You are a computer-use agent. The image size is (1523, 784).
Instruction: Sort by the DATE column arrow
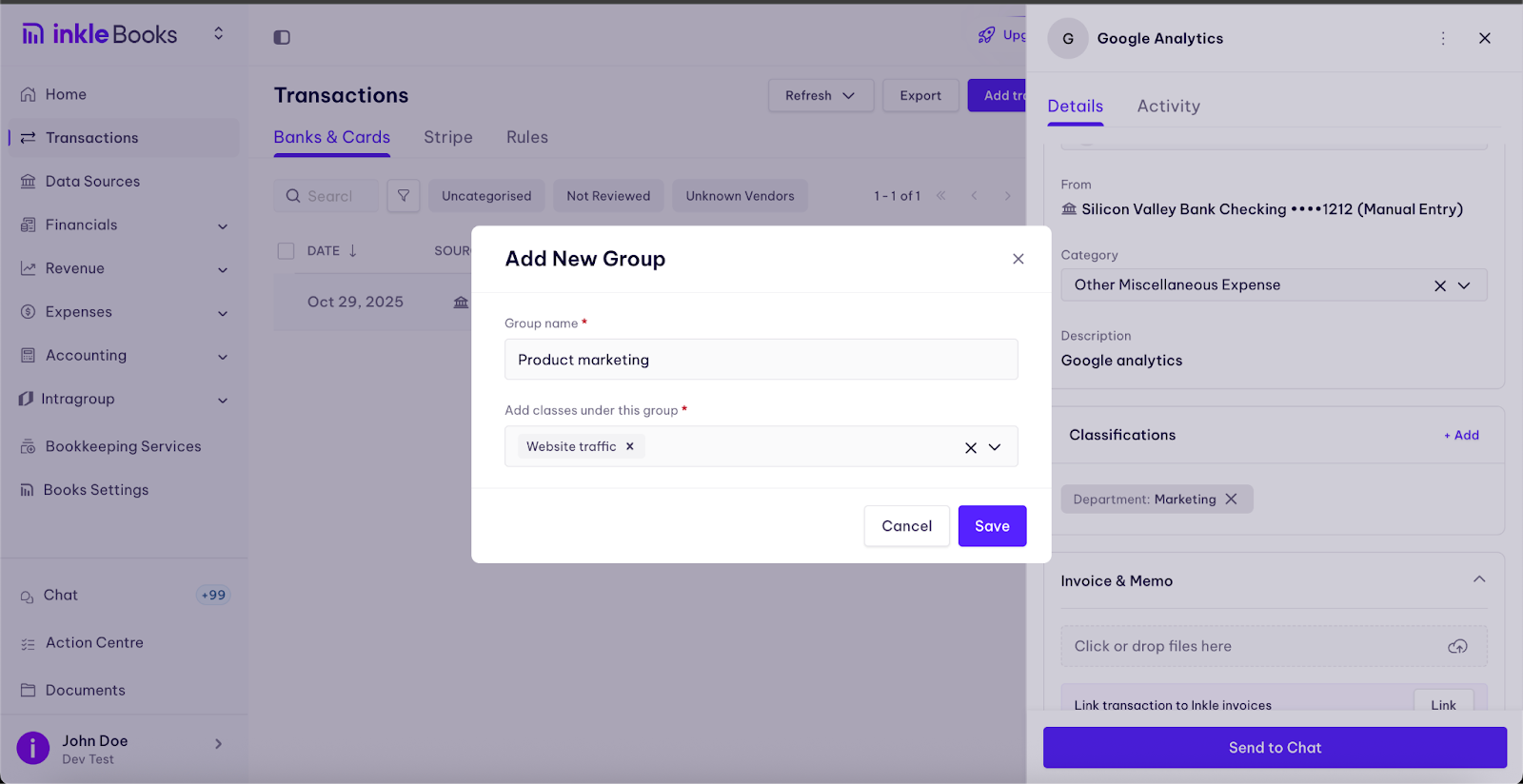click(x=353, y=251)
